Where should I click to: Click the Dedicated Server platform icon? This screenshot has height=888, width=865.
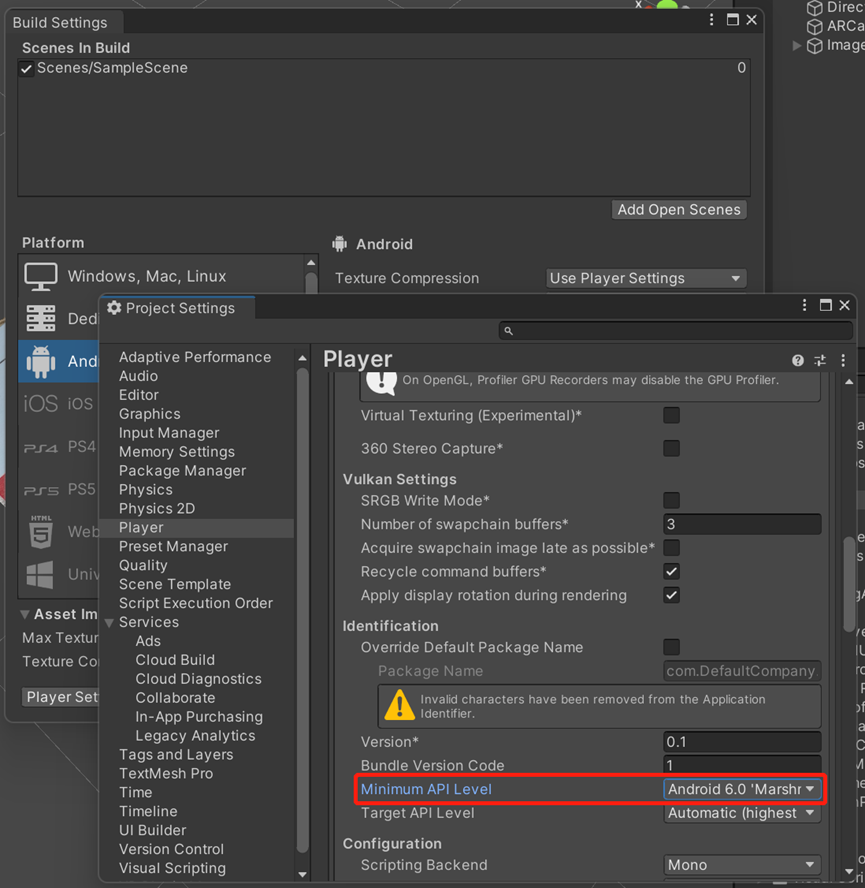point(41,318)
